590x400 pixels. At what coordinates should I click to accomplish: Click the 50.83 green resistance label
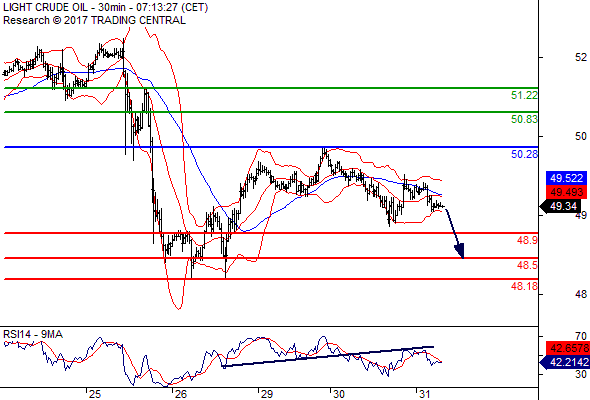[524, 119]
